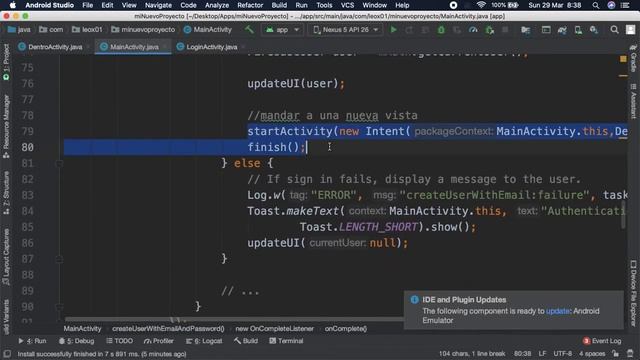
Task: Open SDK Manager icon in toolbar
Action: coord(594,30)
